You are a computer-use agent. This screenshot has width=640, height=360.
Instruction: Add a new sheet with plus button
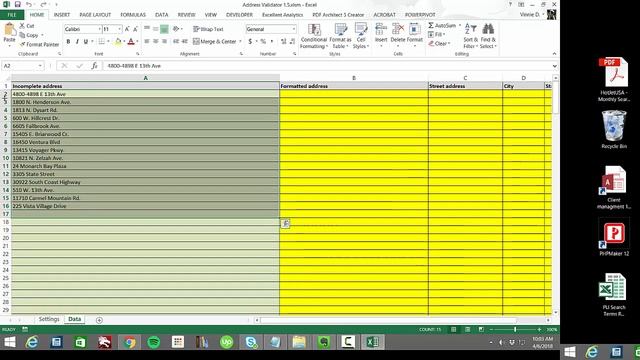99,320
